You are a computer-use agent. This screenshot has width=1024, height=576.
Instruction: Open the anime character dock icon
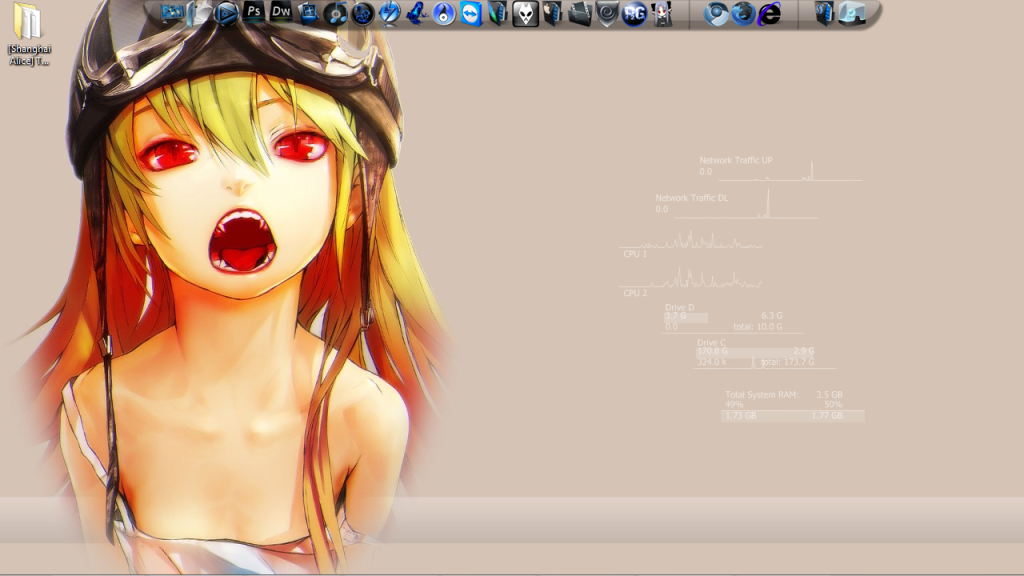[x=661, y=14]
